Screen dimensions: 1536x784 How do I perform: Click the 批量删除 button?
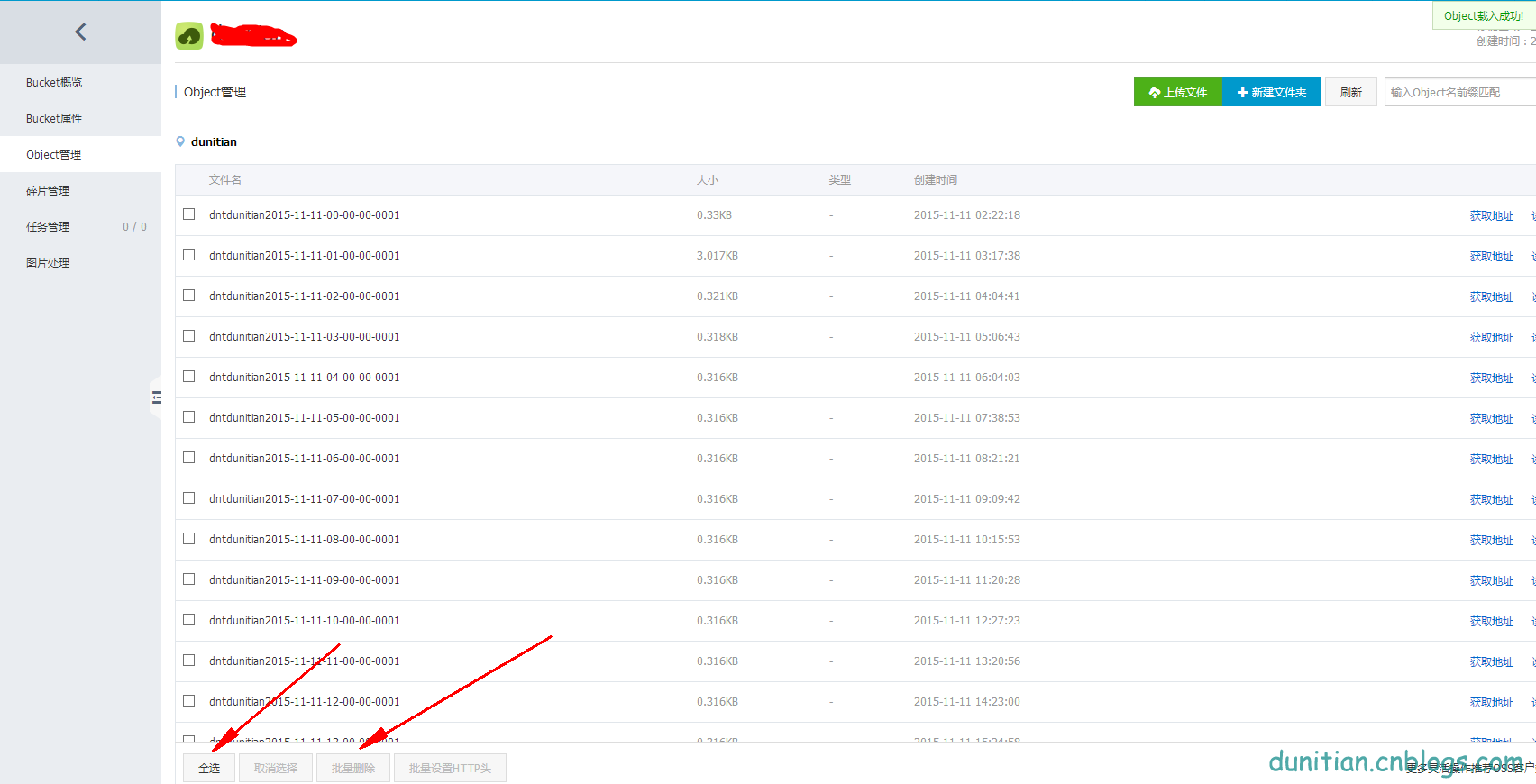pyautogui.click(x=353, y=768)
